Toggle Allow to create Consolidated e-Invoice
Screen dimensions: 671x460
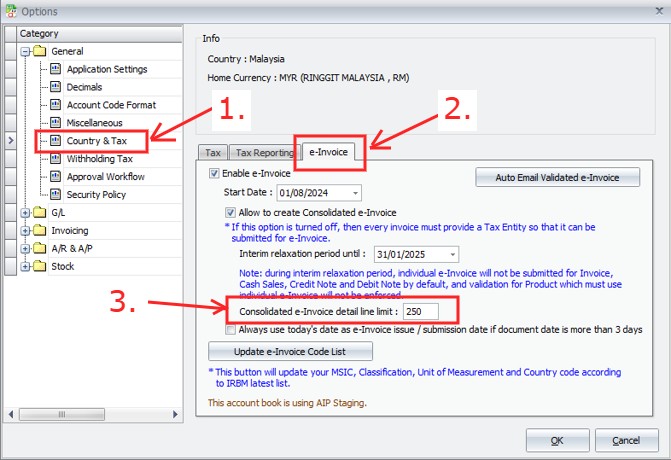[231, 212]
